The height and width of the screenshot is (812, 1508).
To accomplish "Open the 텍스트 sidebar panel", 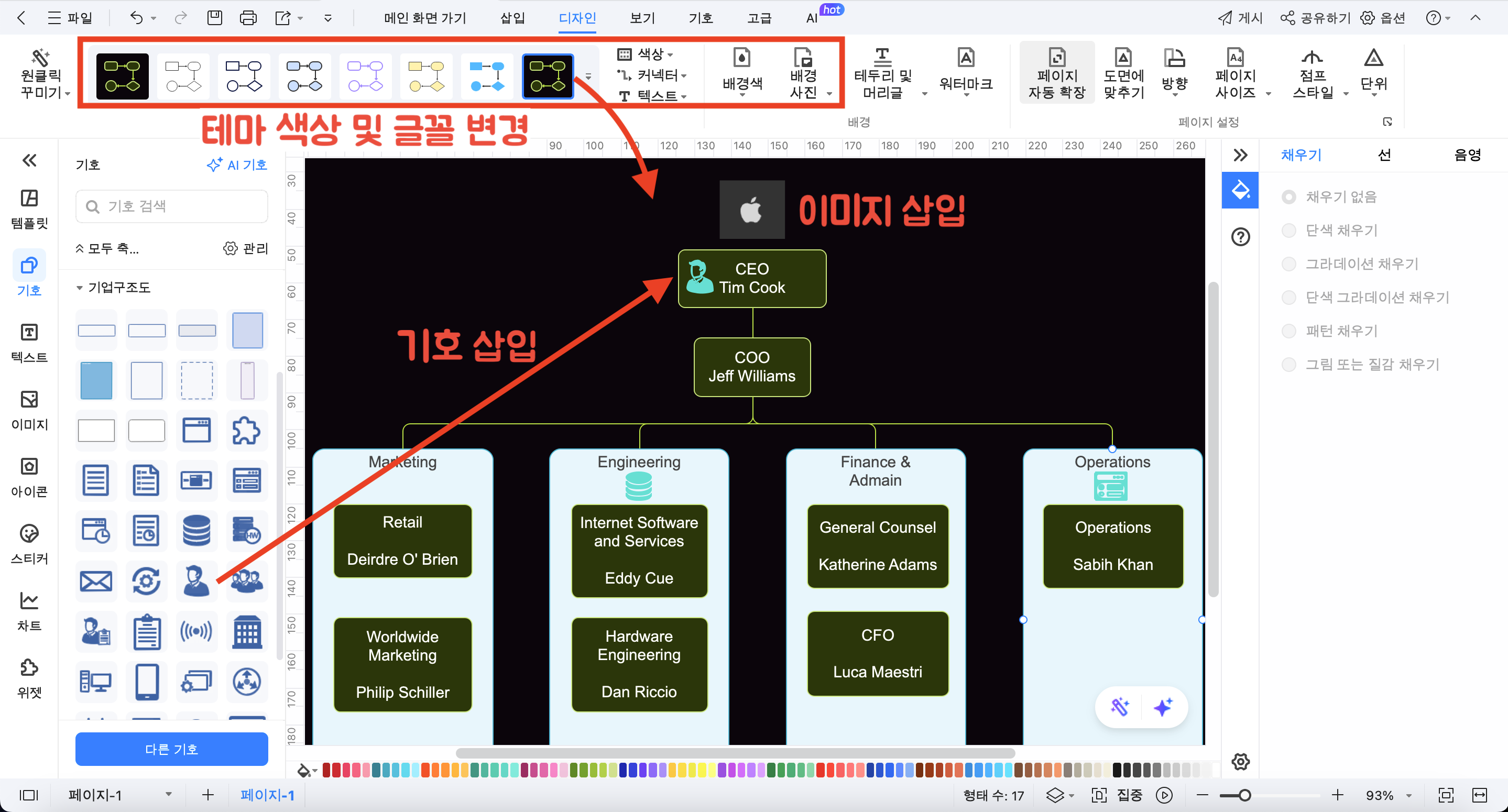I will point(29,343).
